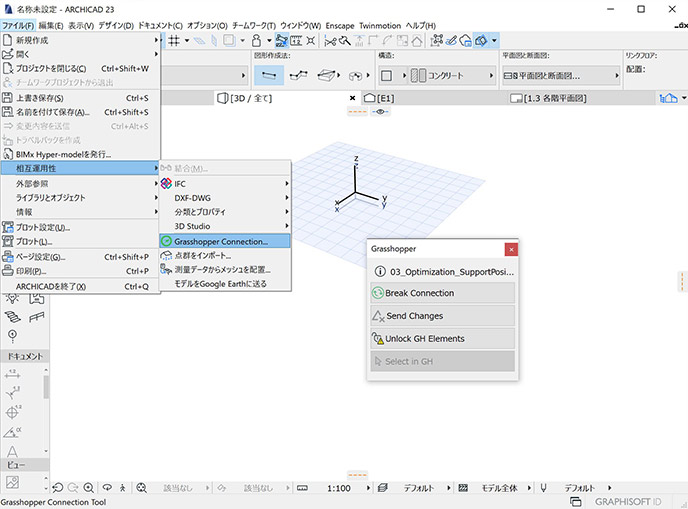This screenshot has width=688, height=509.
Task: Click Grasshopper Connection menu entry
Action: (x=225, y=241)
